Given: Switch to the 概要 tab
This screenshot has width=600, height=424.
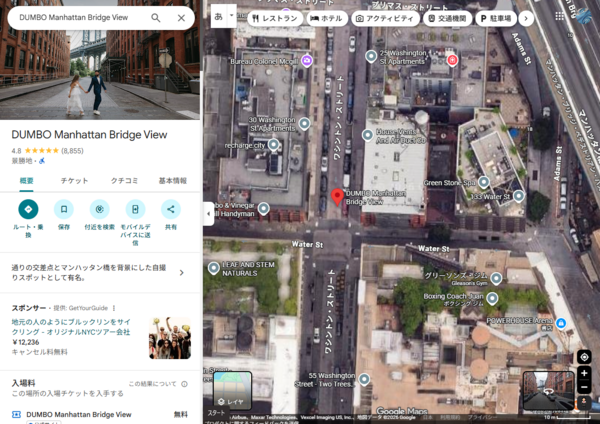Looking at the screenshot, I should [26, 181].
